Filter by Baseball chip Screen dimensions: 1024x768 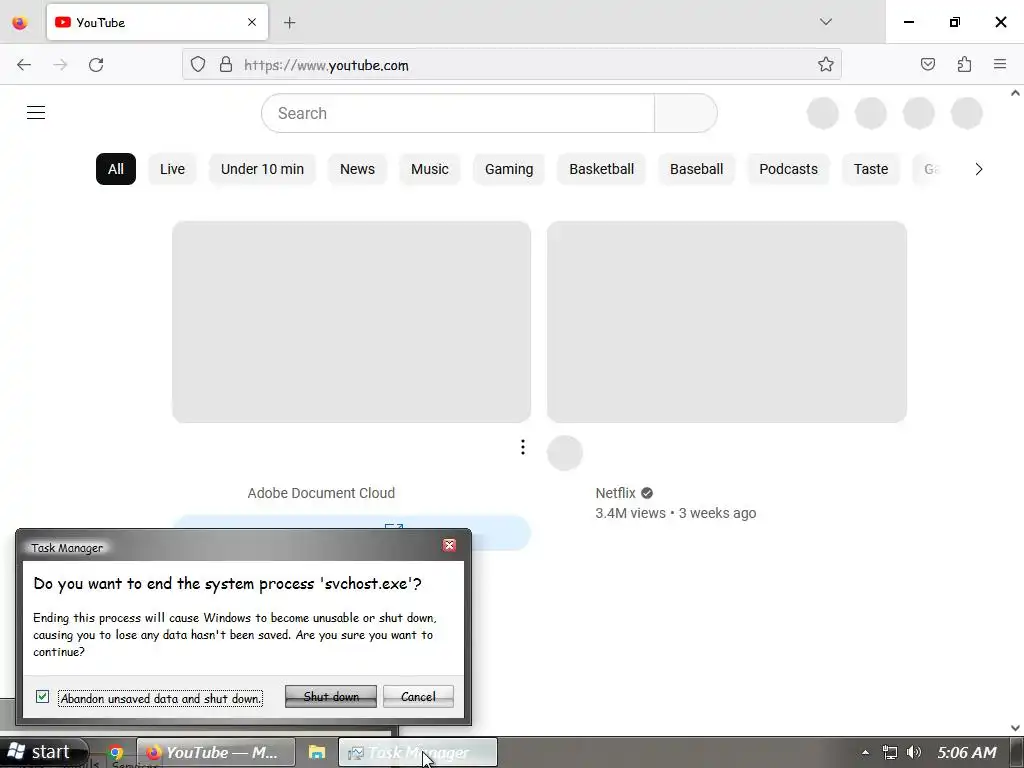(696, 169)
